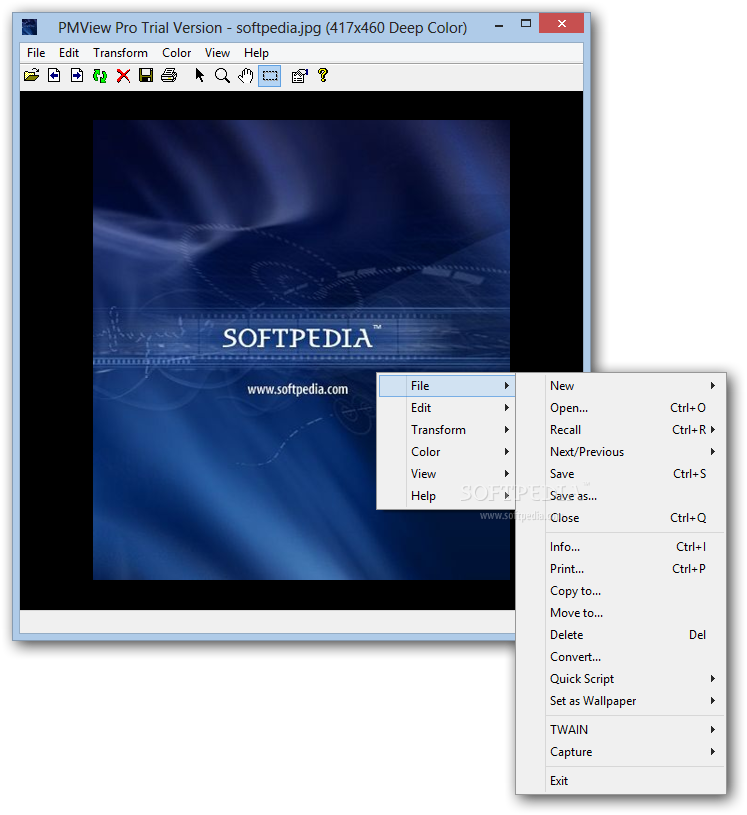Screen dimensions: 747x815
Task: Expand View submenu in context menu
Action: click(447, 474)
